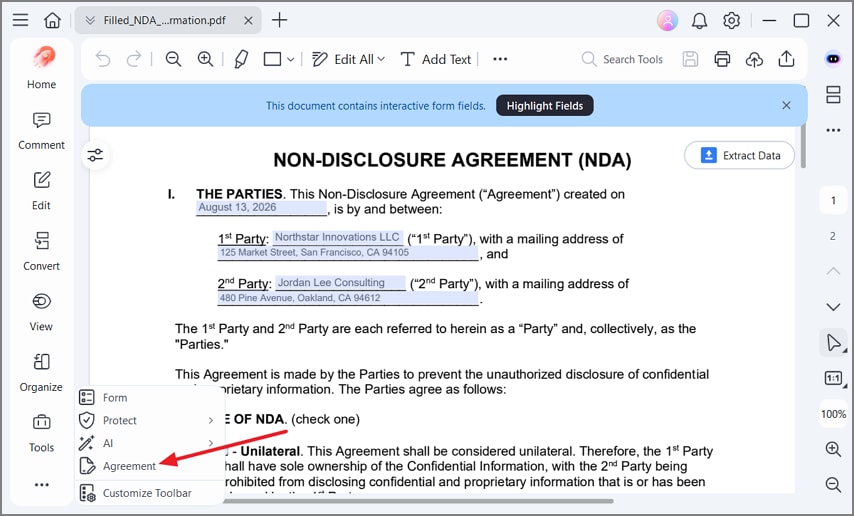The width and height of the screenshot is (854, 516).
Task: Open the hamburger main menu
Action: click(x=21, y=21)
